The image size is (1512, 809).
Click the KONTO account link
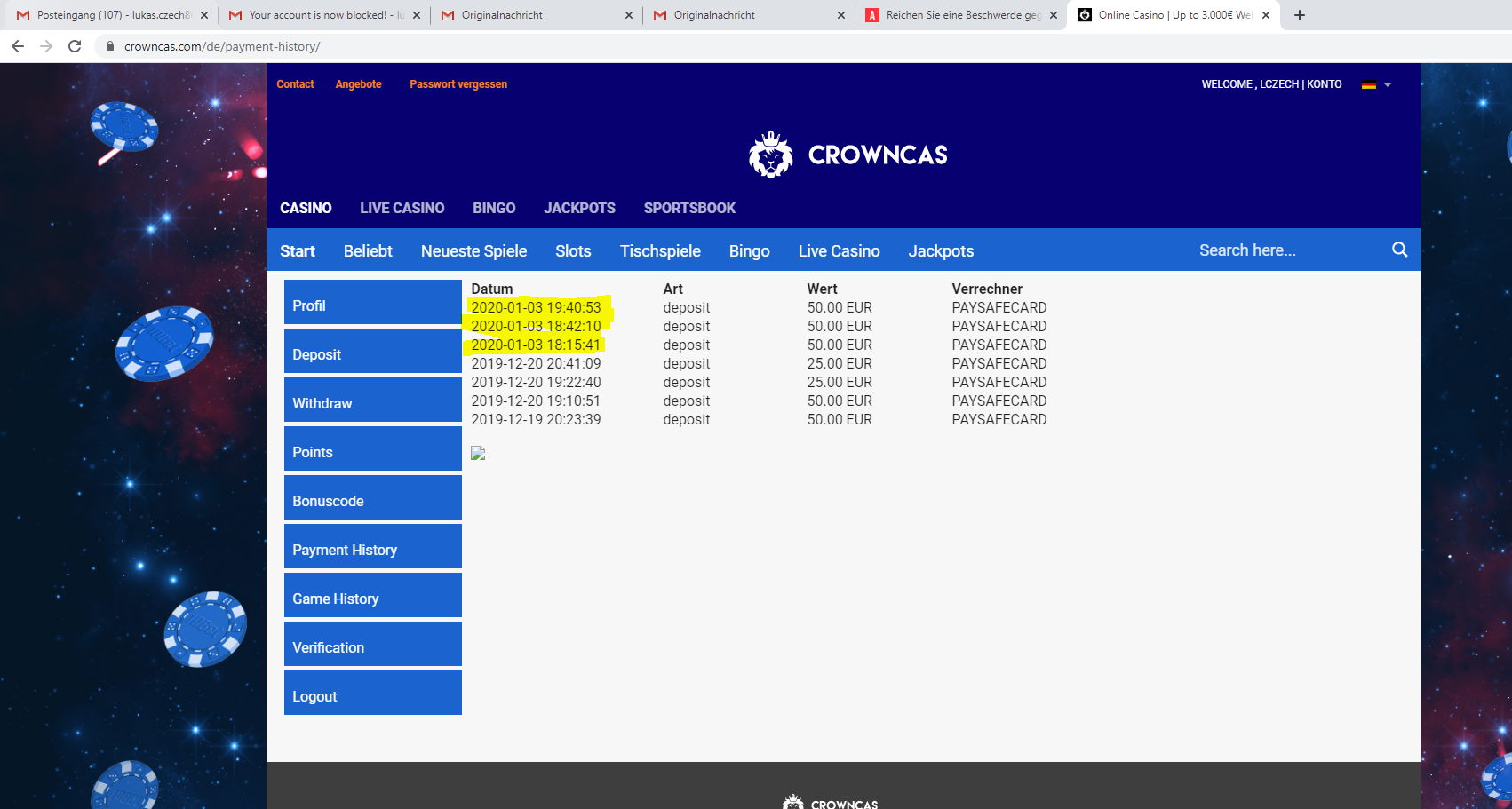1324,84
